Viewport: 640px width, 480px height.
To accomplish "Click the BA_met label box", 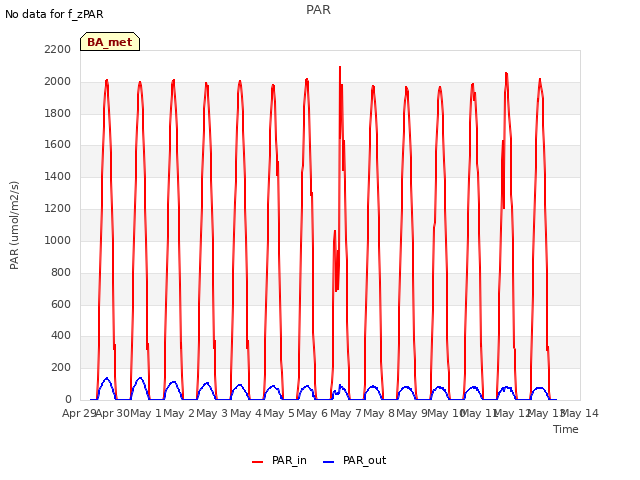I will 110,42.
